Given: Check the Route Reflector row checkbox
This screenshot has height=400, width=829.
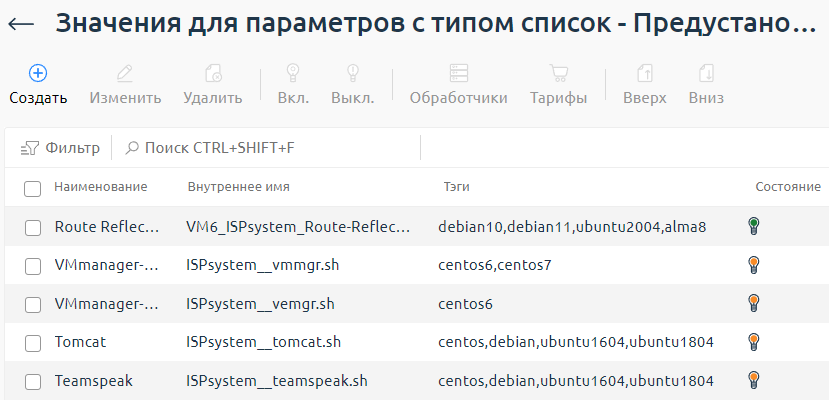Looking at the screenshot, I should (x=33, y=227).
